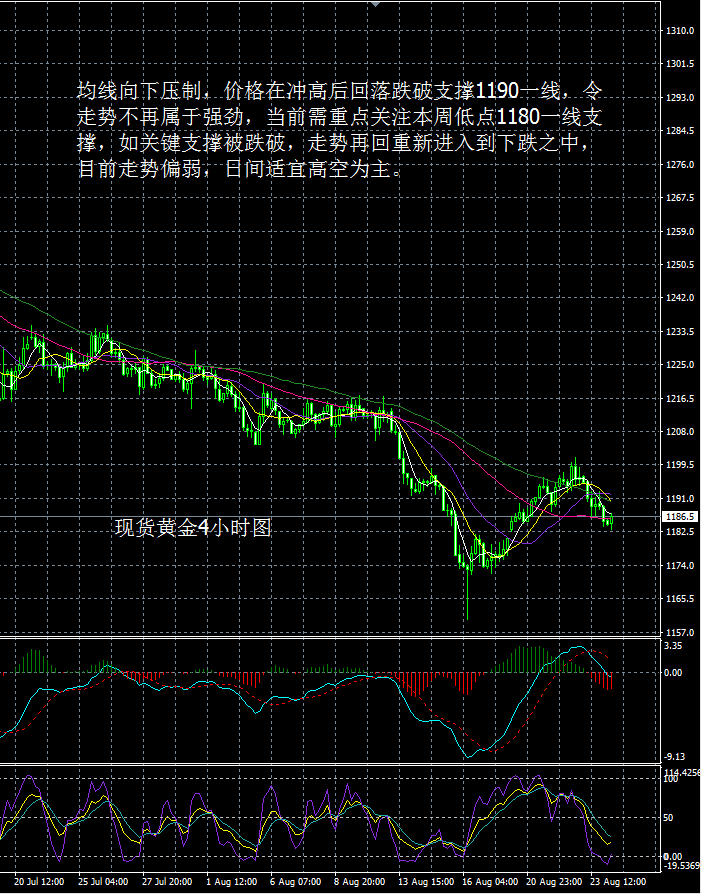Click the 1267.5 price axis label

[680, 197]
